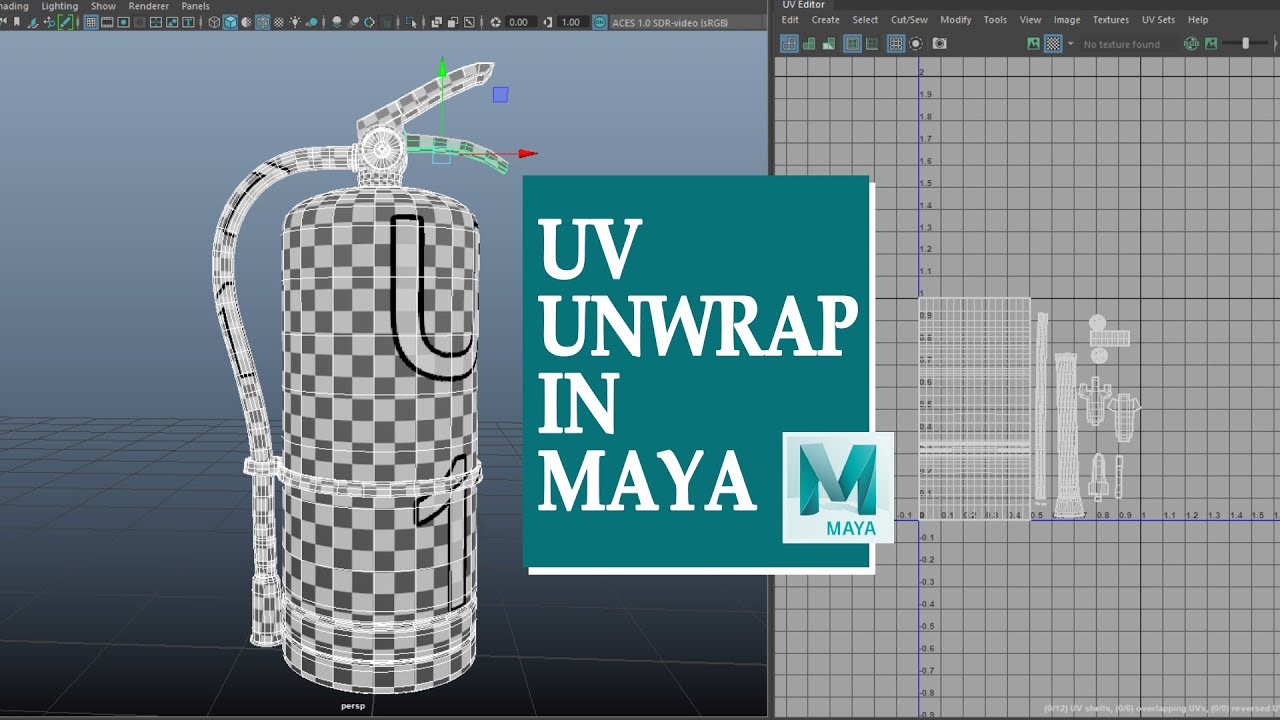Click UV shaded shells icon
This screenshot has width=1280, height=720.
[809, 43]
